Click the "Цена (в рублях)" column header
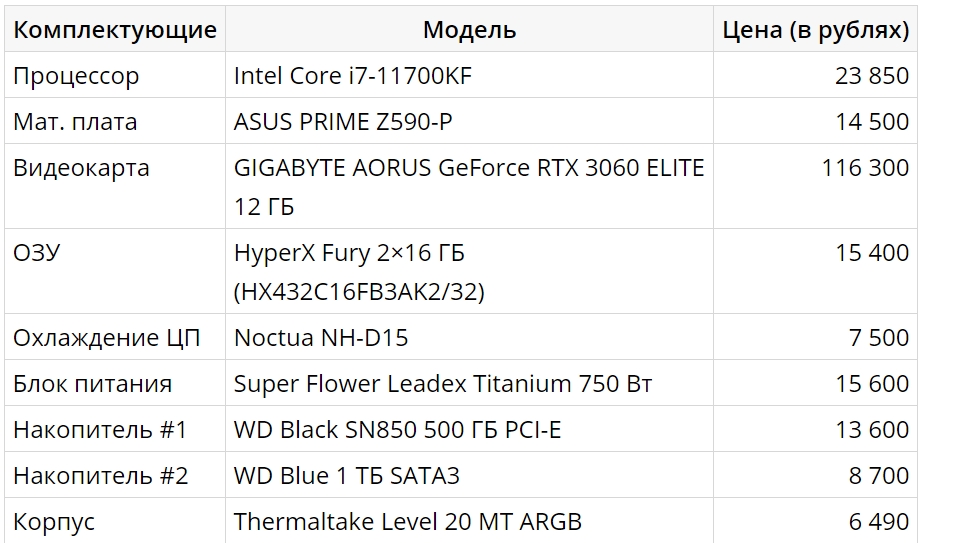Screen dimensions: 958x543 815,30
